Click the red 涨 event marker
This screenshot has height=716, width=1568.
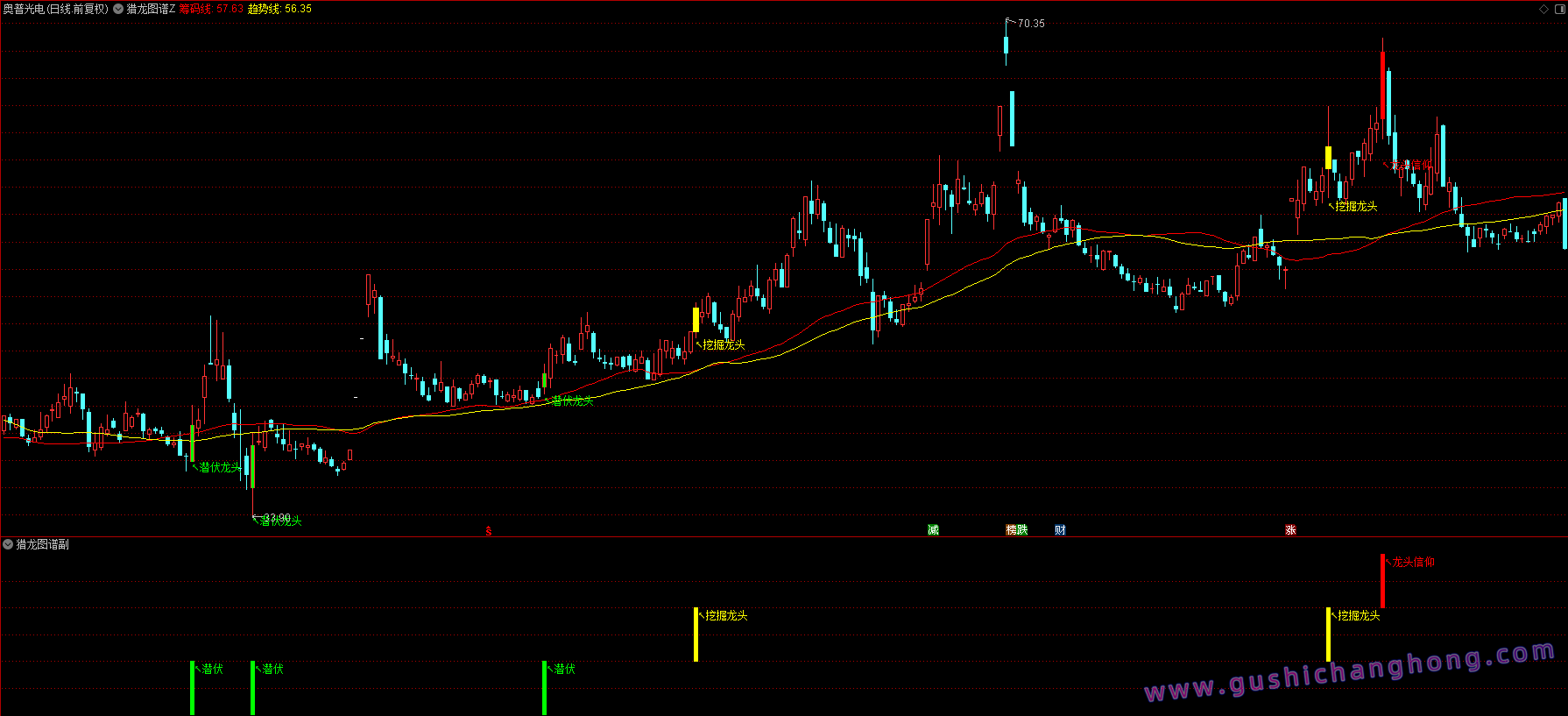pos(1290,530)
